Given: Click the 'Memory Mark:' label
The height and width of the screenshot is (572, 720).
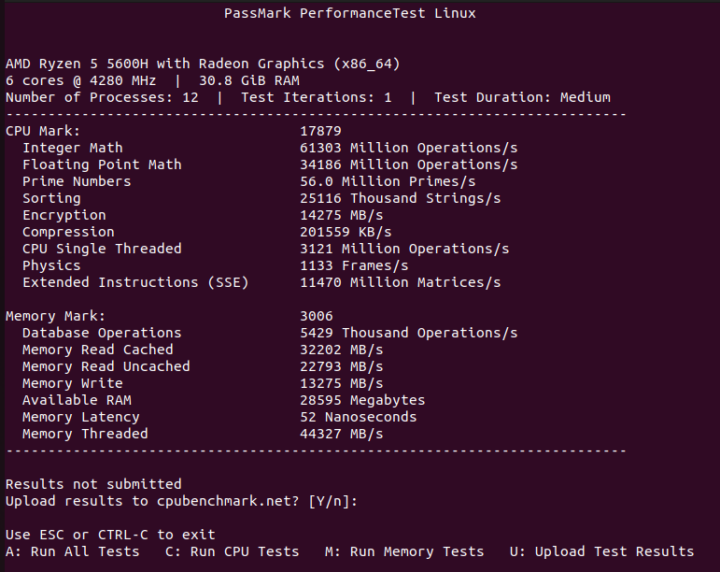Looking at the screenshot, I should (x=56, y=316).
